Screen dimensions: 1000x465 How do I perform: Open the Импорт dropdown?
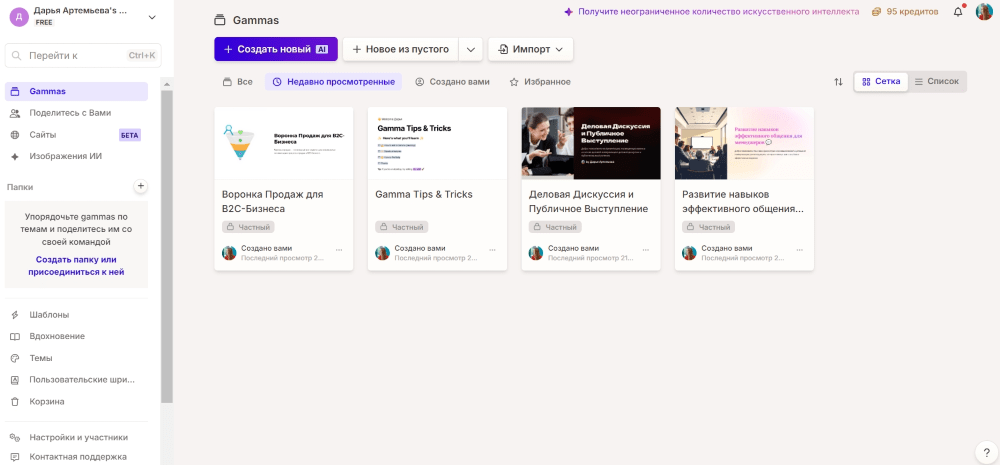tap(531, 49)
